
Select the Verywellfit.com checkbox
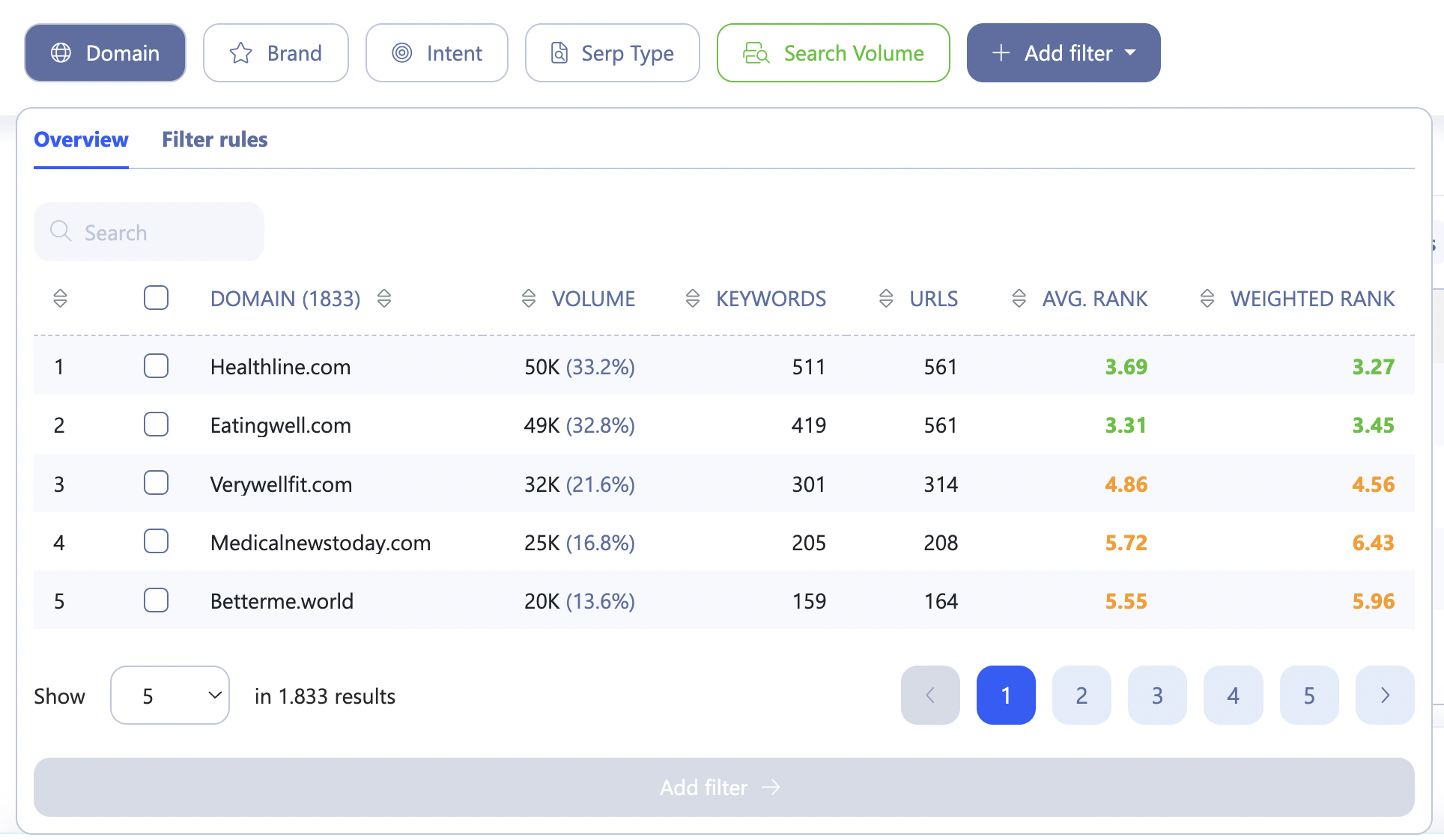click(x=156, y=483)
